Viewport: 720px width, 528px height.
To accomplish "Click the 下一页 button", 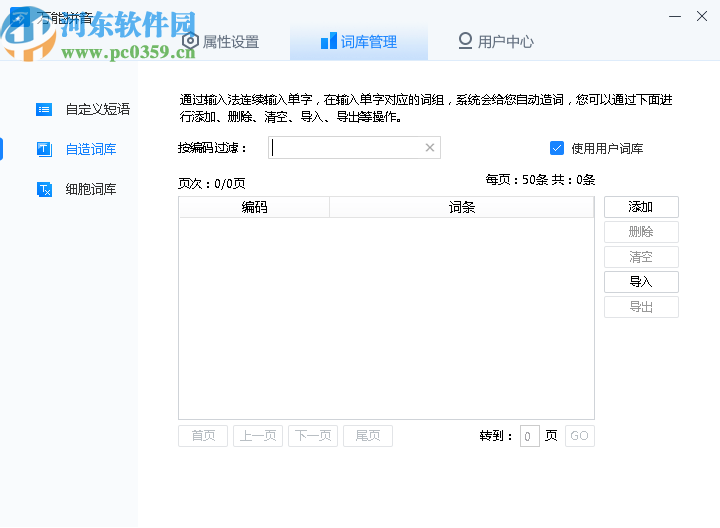I will [x=313, y=436].
